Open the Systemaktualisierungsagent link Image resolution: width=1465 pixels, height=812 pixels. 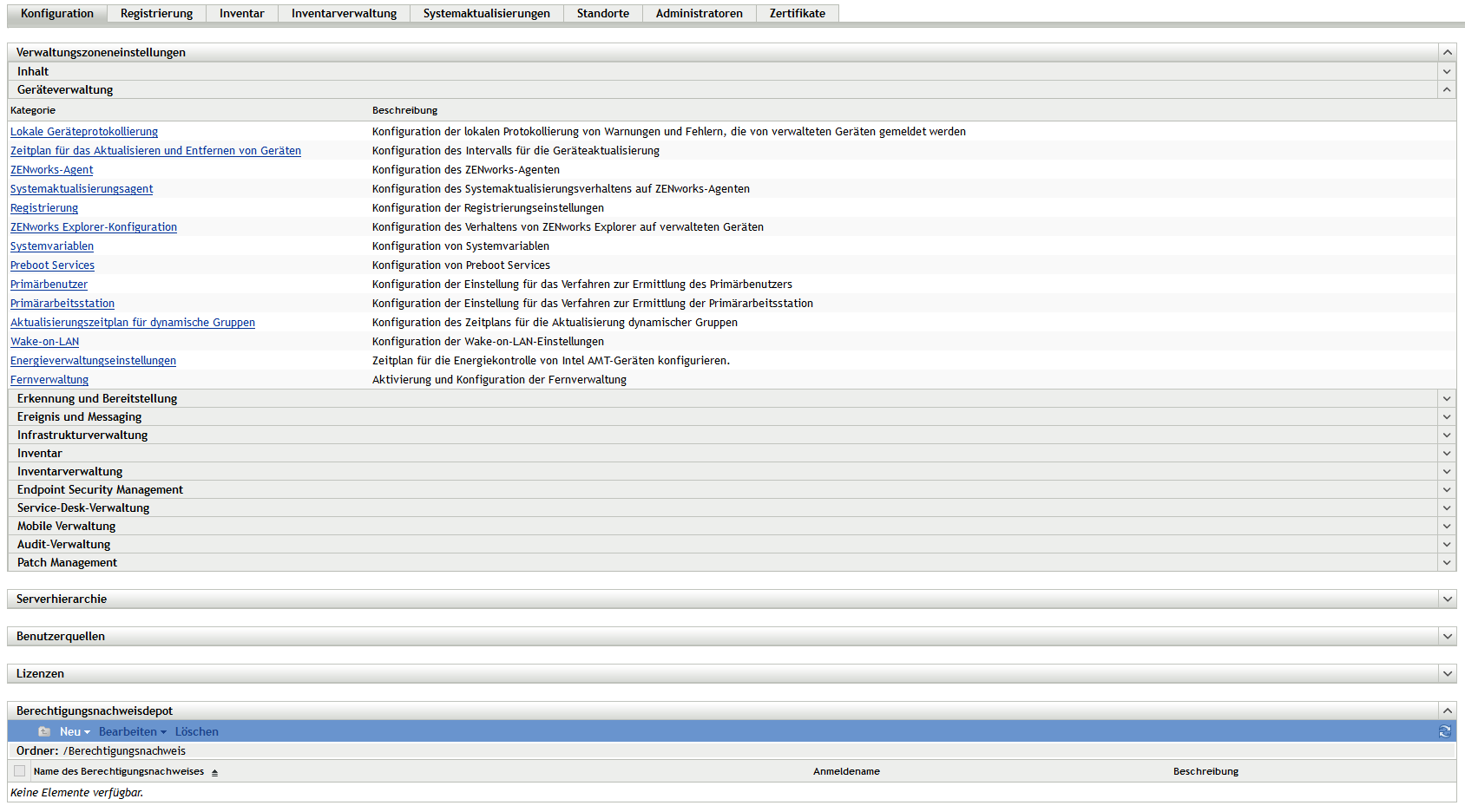tap(82, 189)
